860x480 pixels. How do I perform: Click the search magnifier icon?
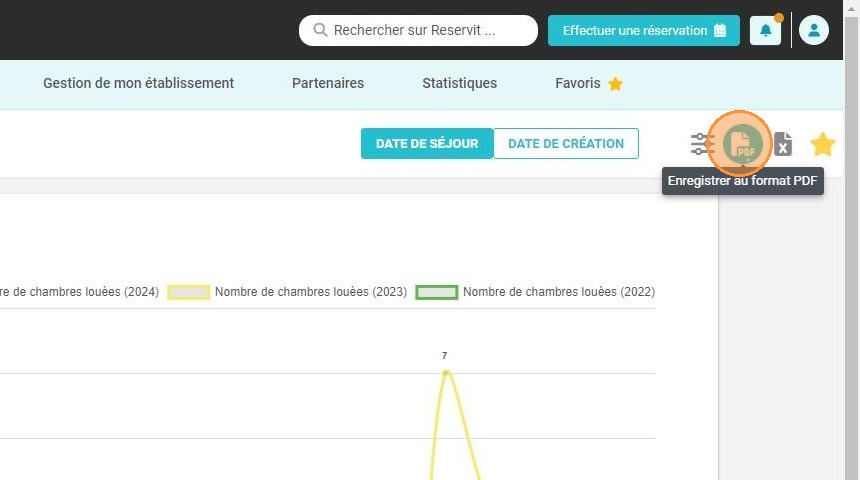[x=320, y=30]
